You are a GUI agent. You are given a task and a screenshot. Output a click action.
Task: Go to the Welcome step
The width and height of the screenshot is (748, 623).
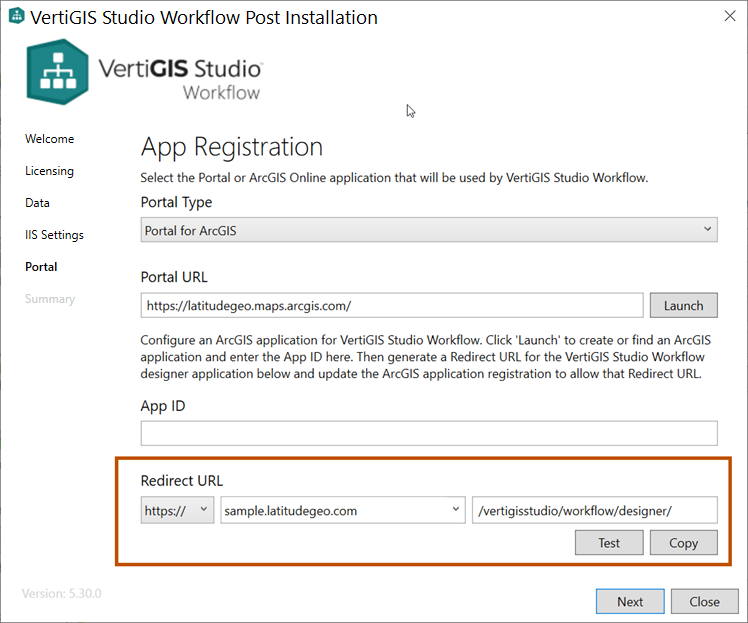(50, 139)
